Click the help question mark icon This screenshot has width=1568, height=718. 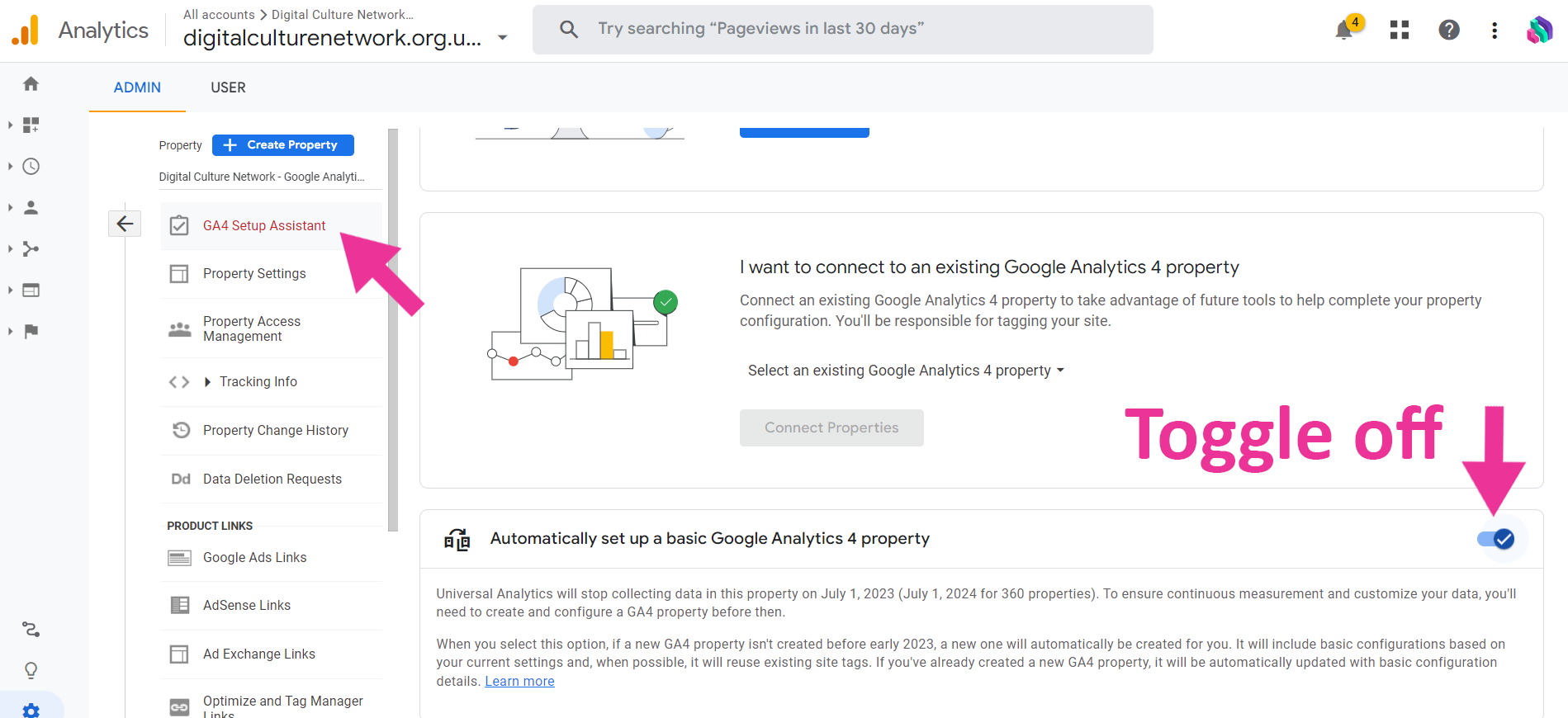(x=1448, y=31)
